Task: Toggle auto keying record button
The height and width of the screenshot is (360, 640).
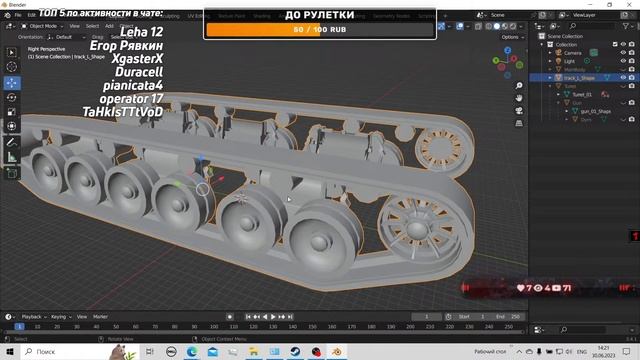Action: 230,317
